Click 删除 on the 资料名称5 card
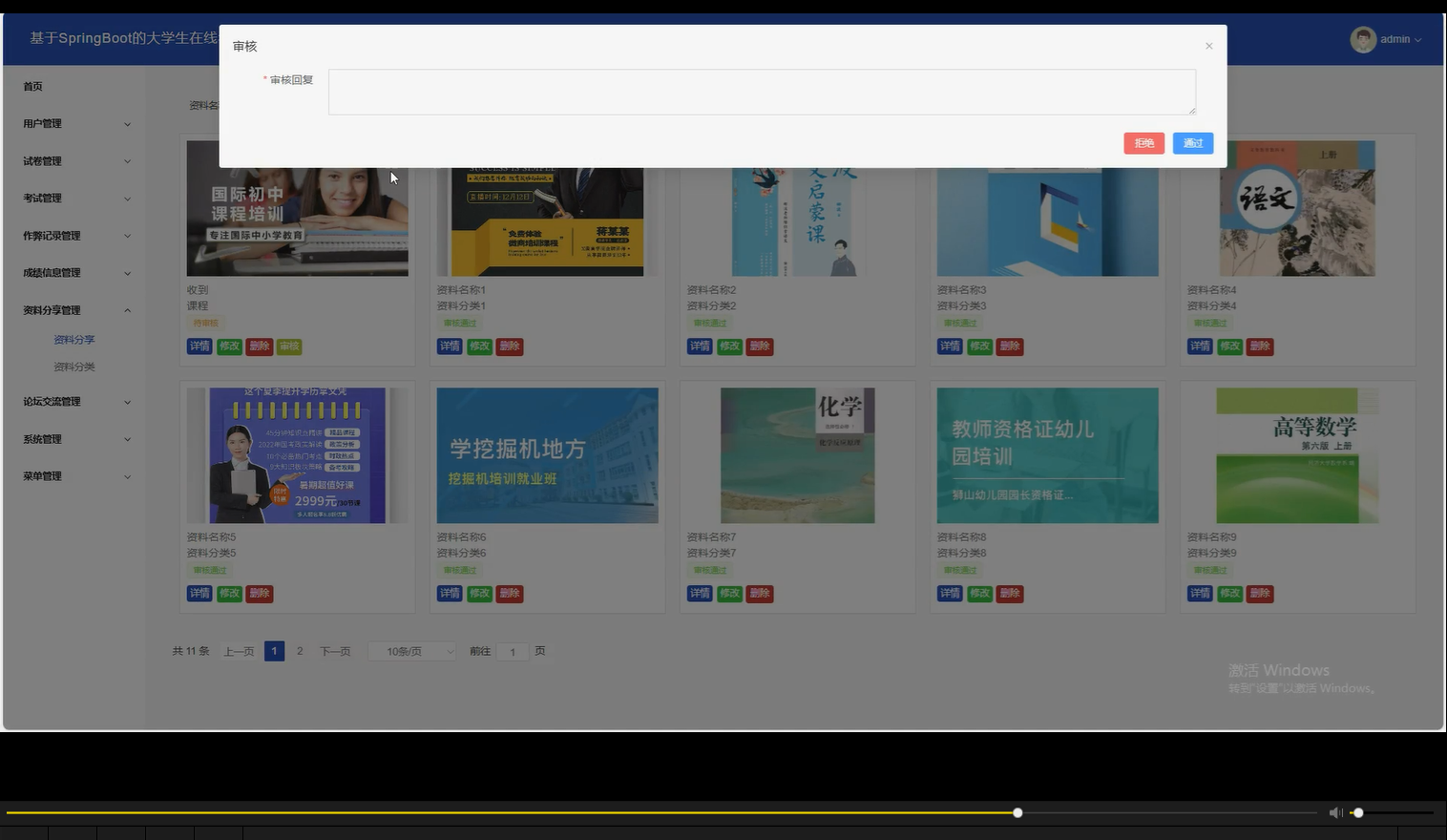1447x840 pixels. click(x=259, y=594)
